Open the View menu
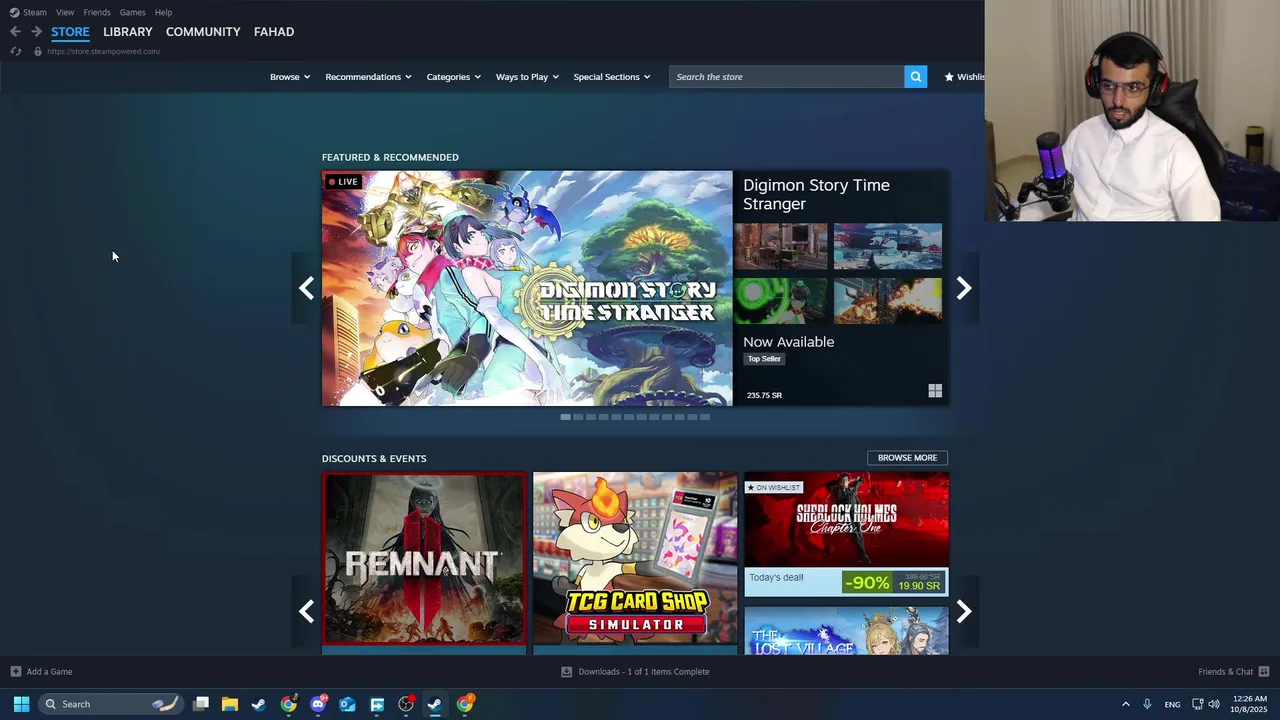Screen dimensions: 1280x720 pos(65,12)
